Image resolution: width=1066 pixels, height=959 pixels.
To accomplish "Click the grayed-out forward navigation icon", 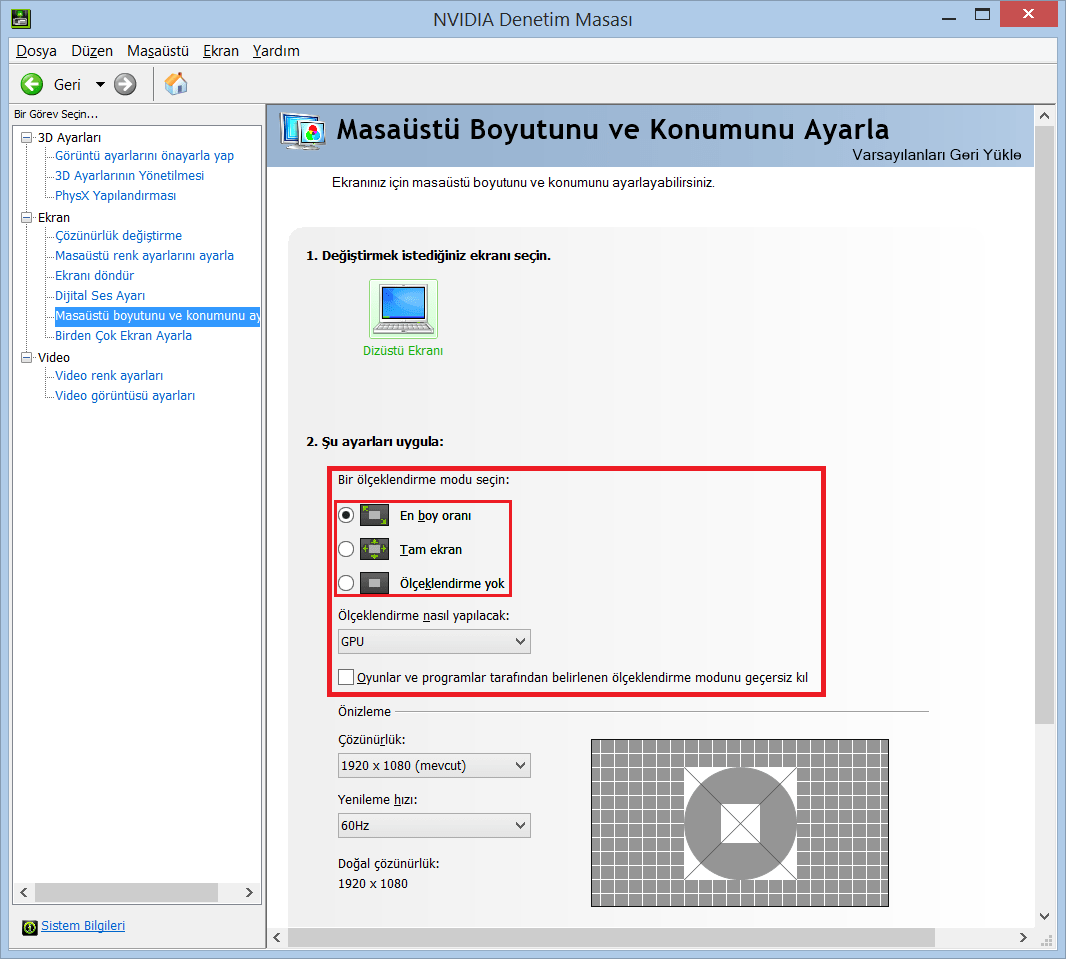I will [124, 84].
